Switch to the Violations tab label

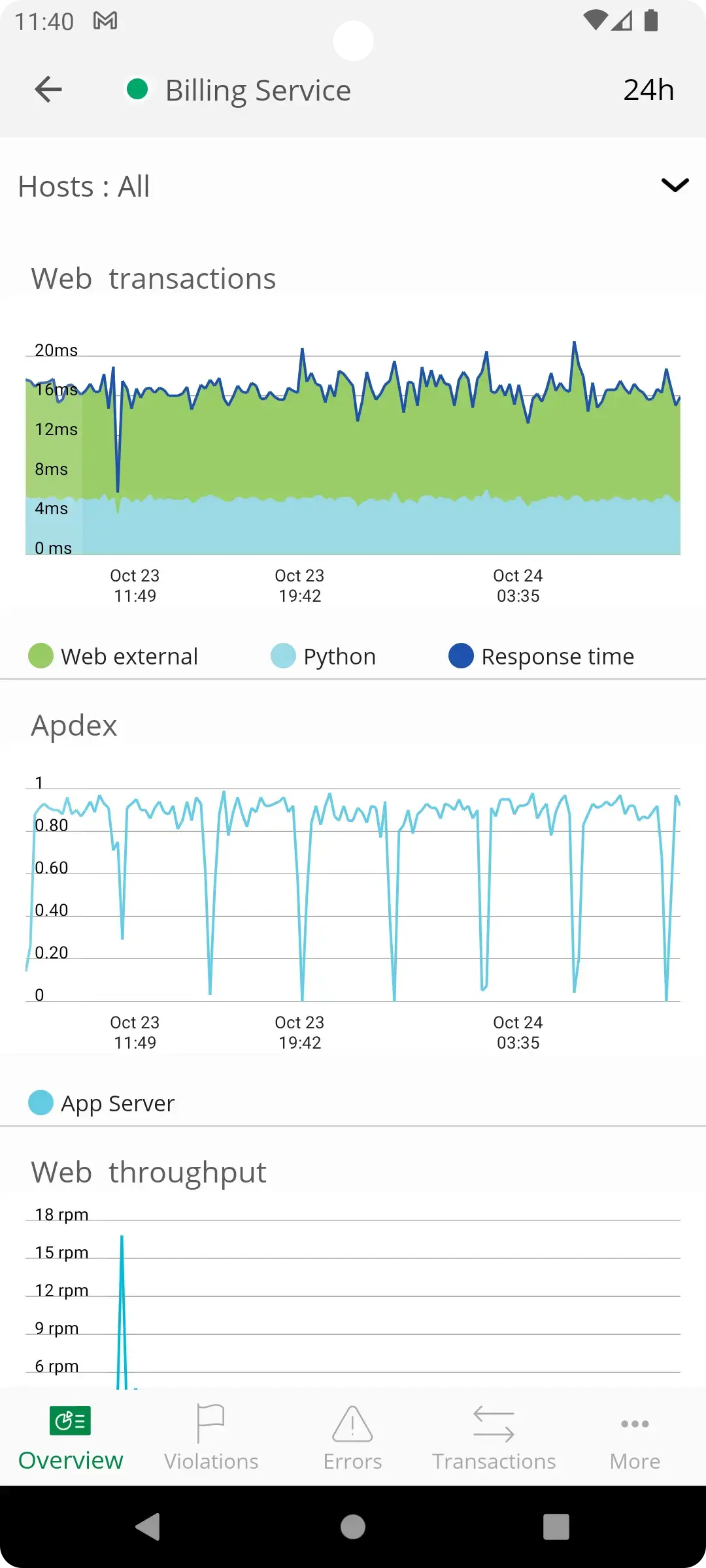211,1461
